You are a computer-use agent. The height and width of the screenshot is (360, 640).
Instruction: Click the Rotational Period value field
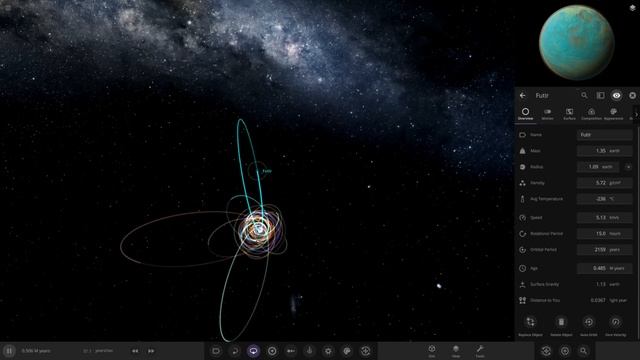point(604,233)
